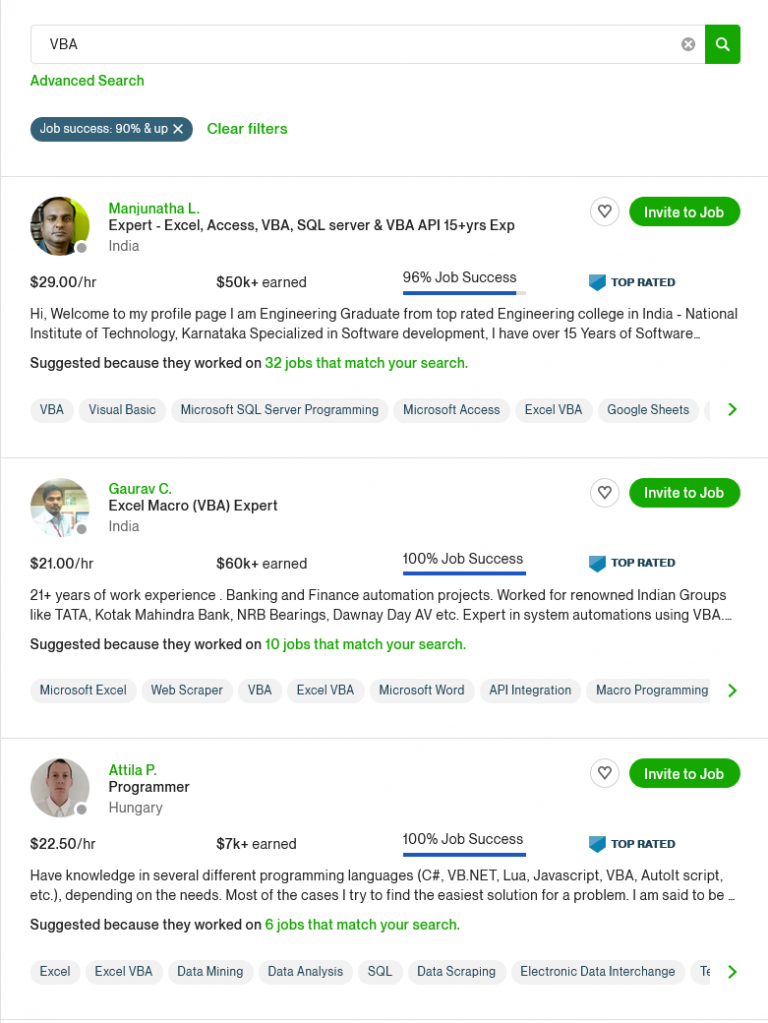Select the Web Scraper skill tag

(x=187, y=691)
